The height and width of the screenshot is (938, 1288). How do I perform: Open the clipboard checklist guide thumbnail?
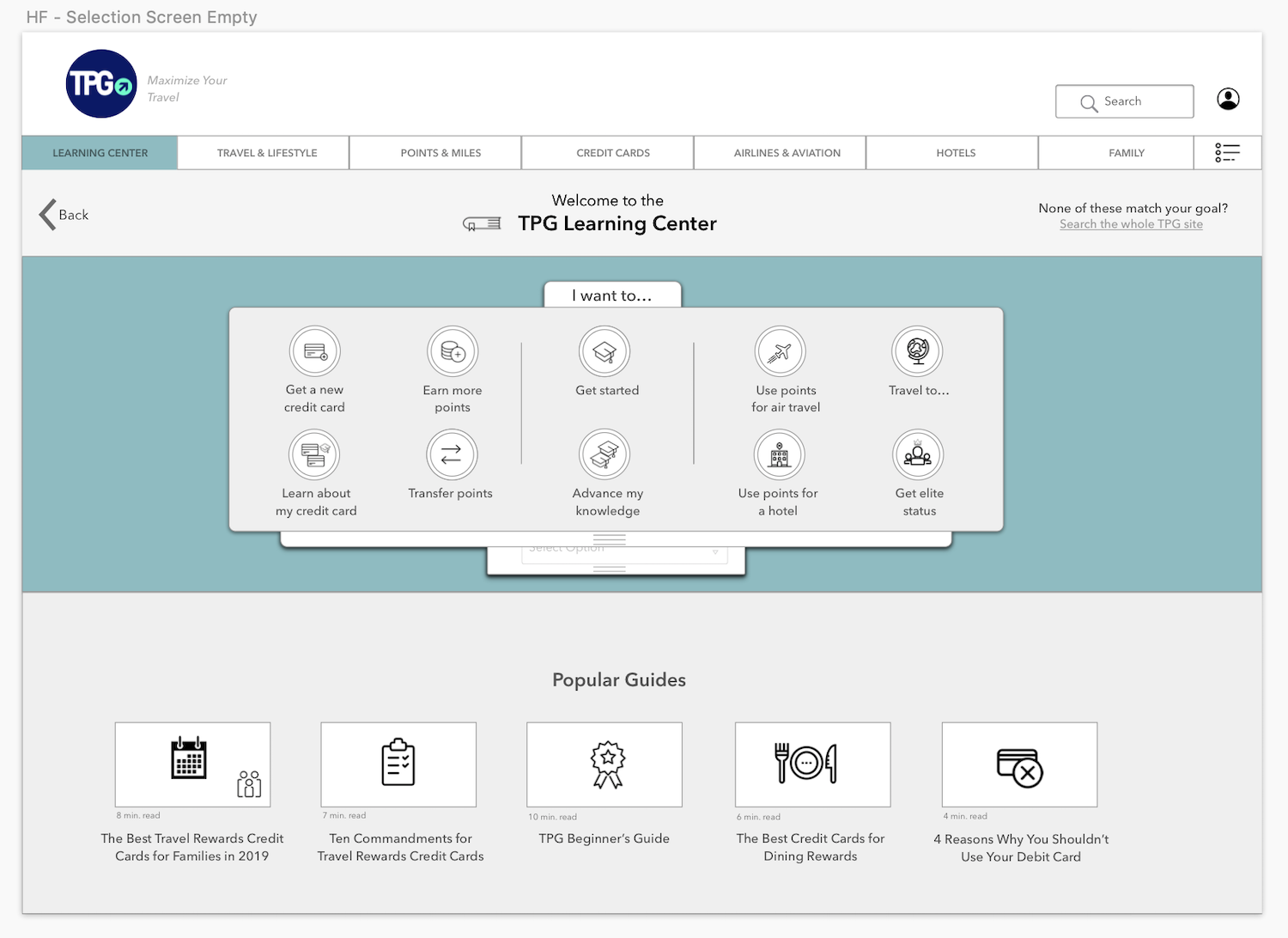point(398,764)
